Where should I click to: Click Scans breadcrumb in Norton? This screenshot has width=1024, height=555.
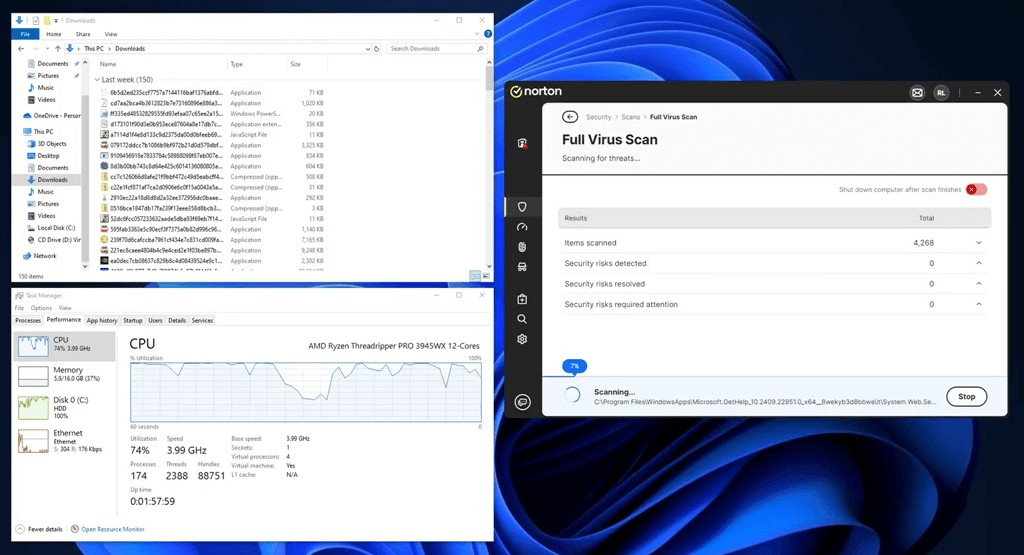630,117
